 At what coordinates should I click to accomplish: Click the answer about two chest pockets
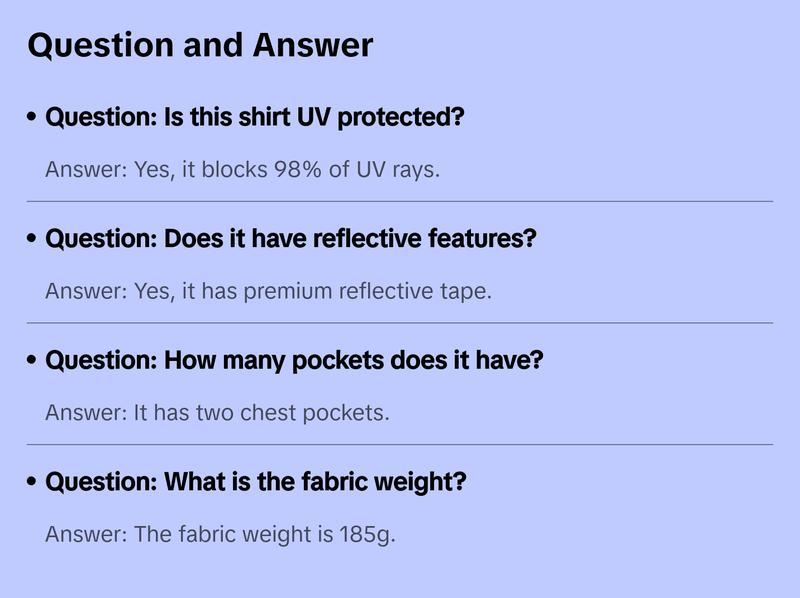point(217,413)
